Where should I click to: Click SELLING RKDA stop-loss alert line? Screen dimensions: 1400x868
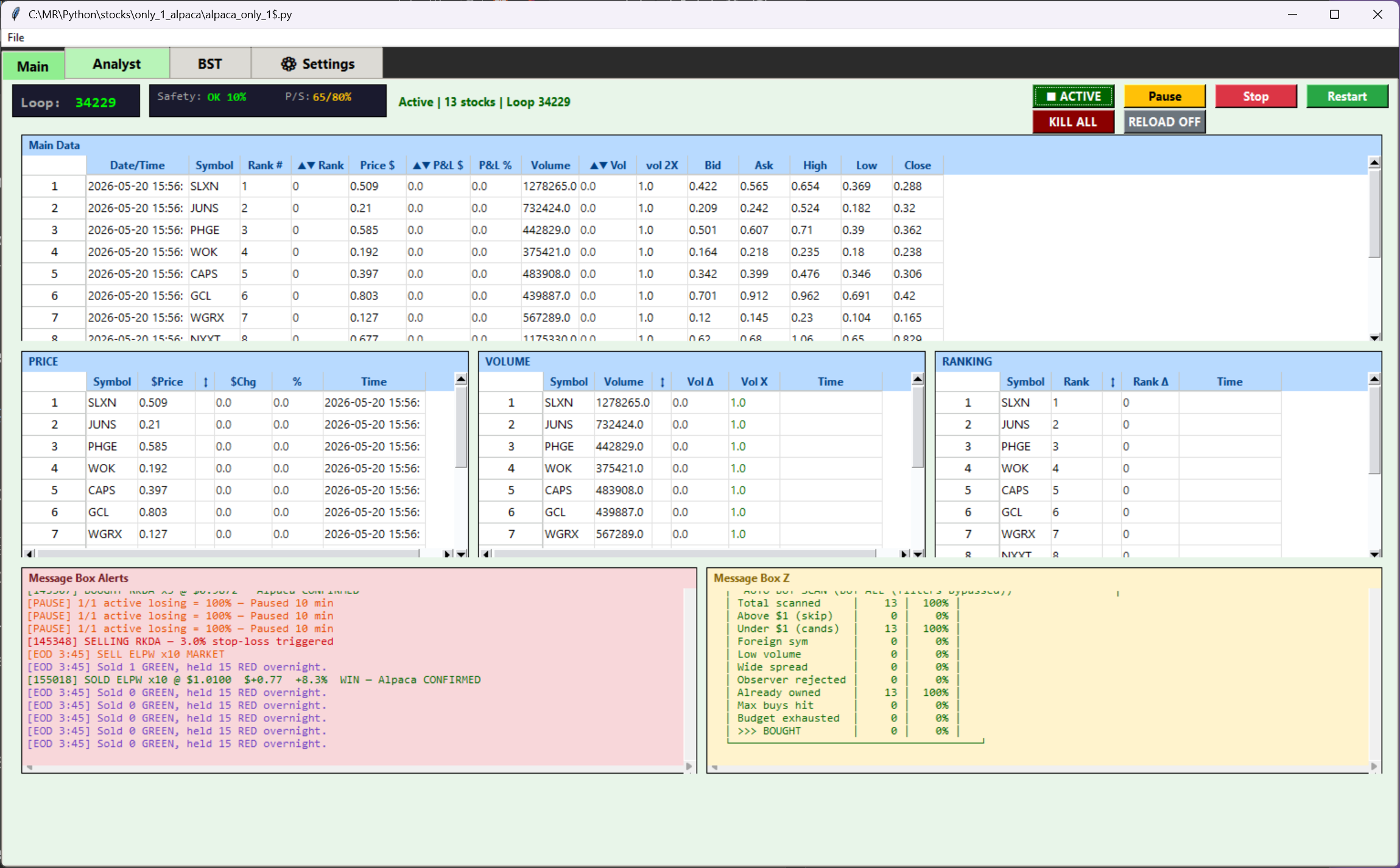(180, 642)
